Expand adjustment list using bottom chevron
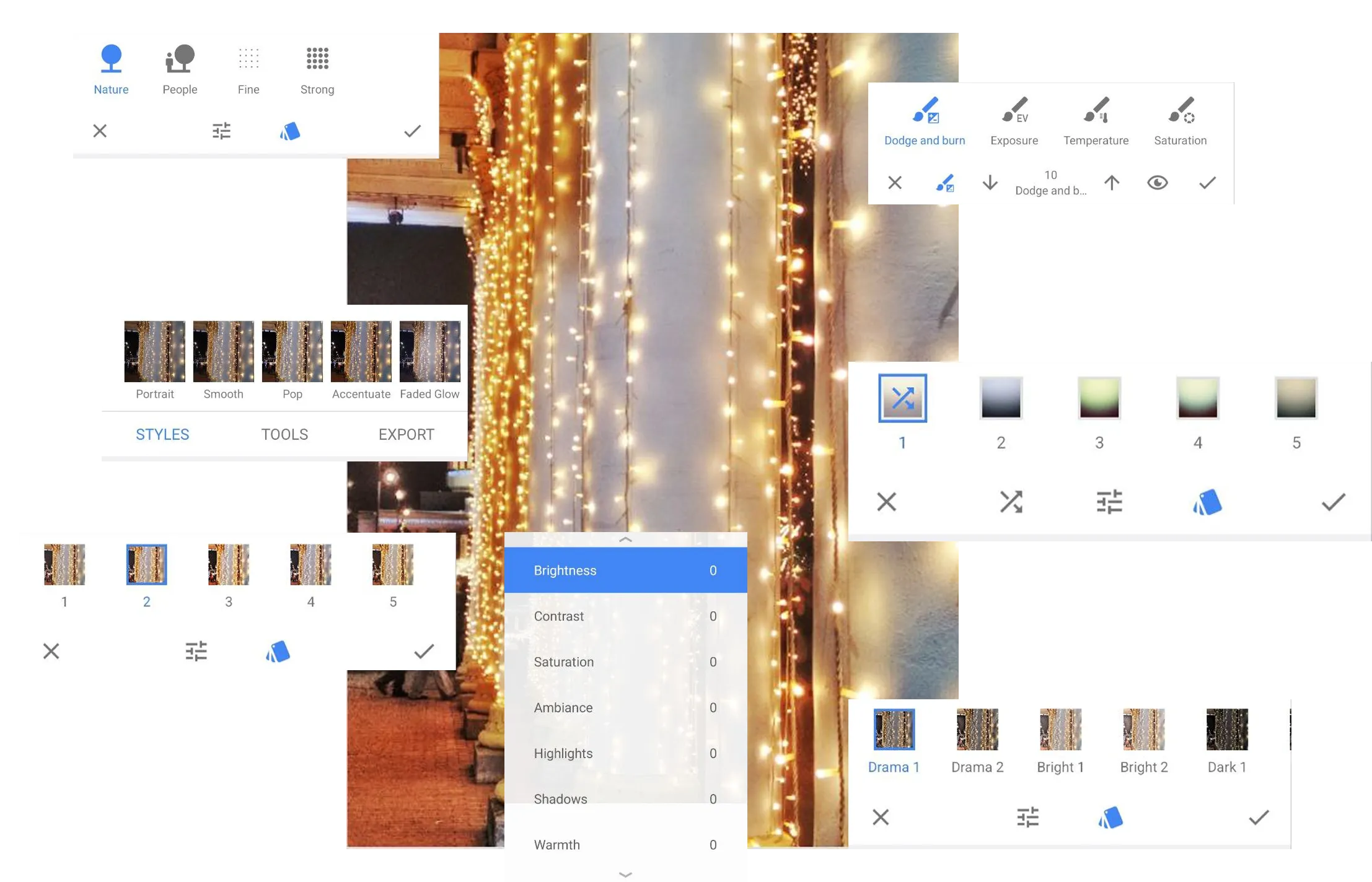This screenshot has width=1372, height=882. (x=625, y=874)
